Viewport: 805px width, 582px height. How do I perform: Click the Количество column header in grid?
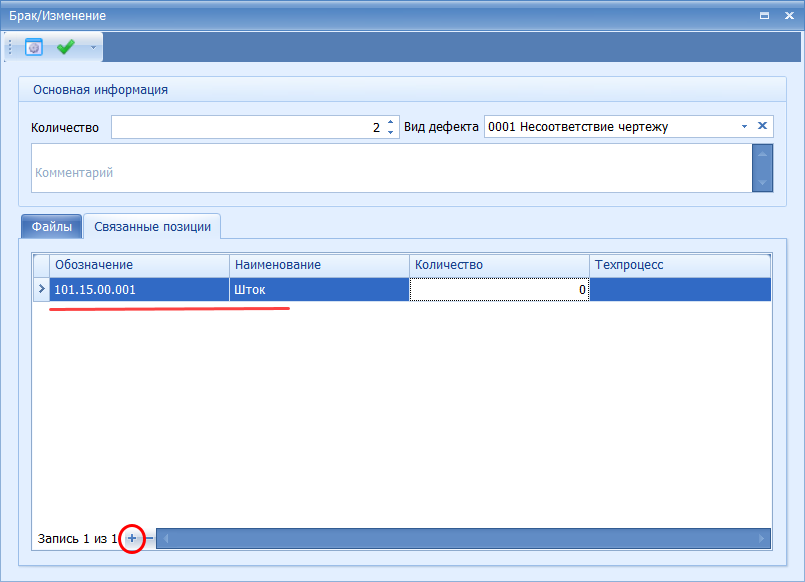[x=499, y=265]
